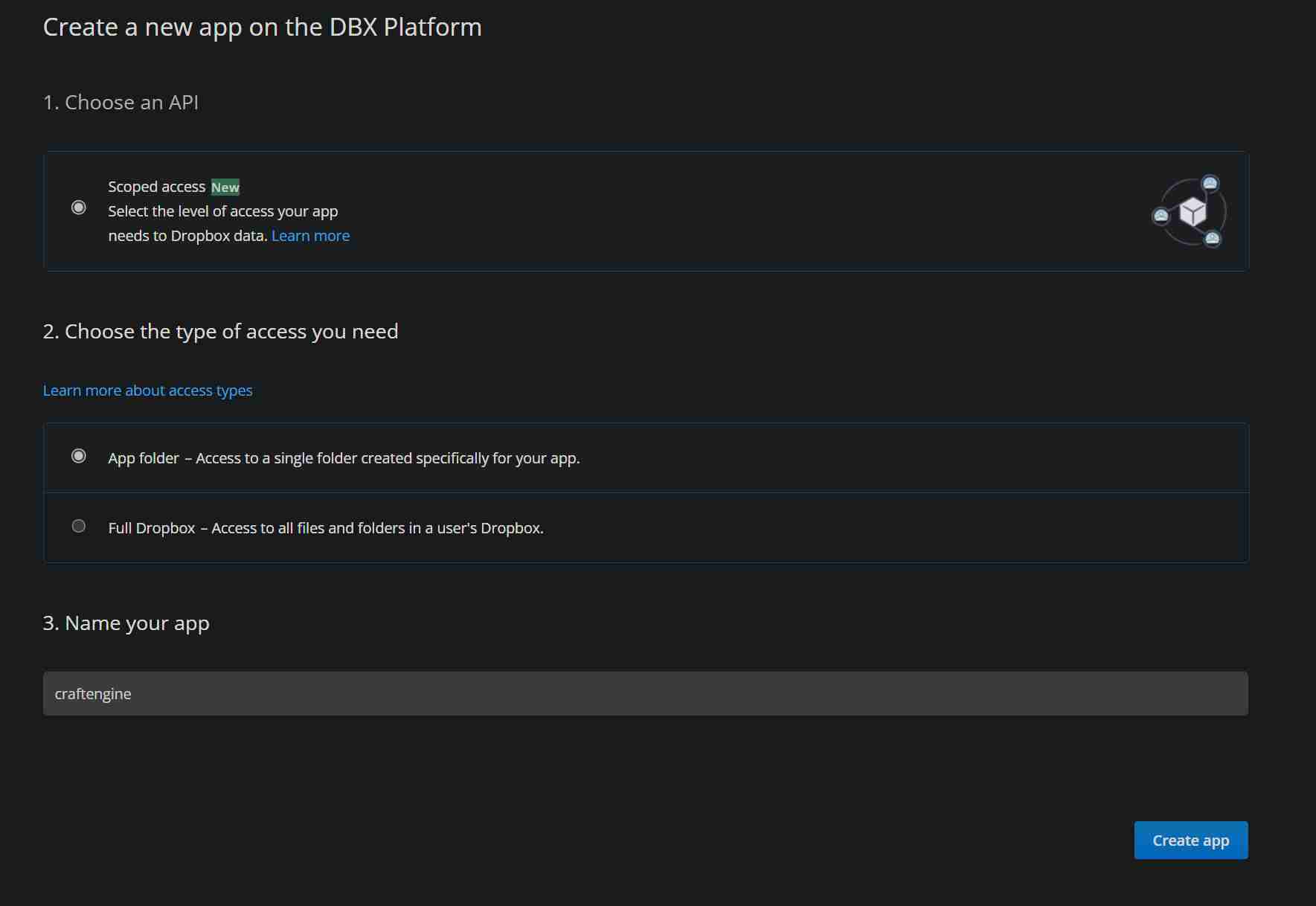
Task: Click the Scoped access label text
Action: (x=156, y=187)
